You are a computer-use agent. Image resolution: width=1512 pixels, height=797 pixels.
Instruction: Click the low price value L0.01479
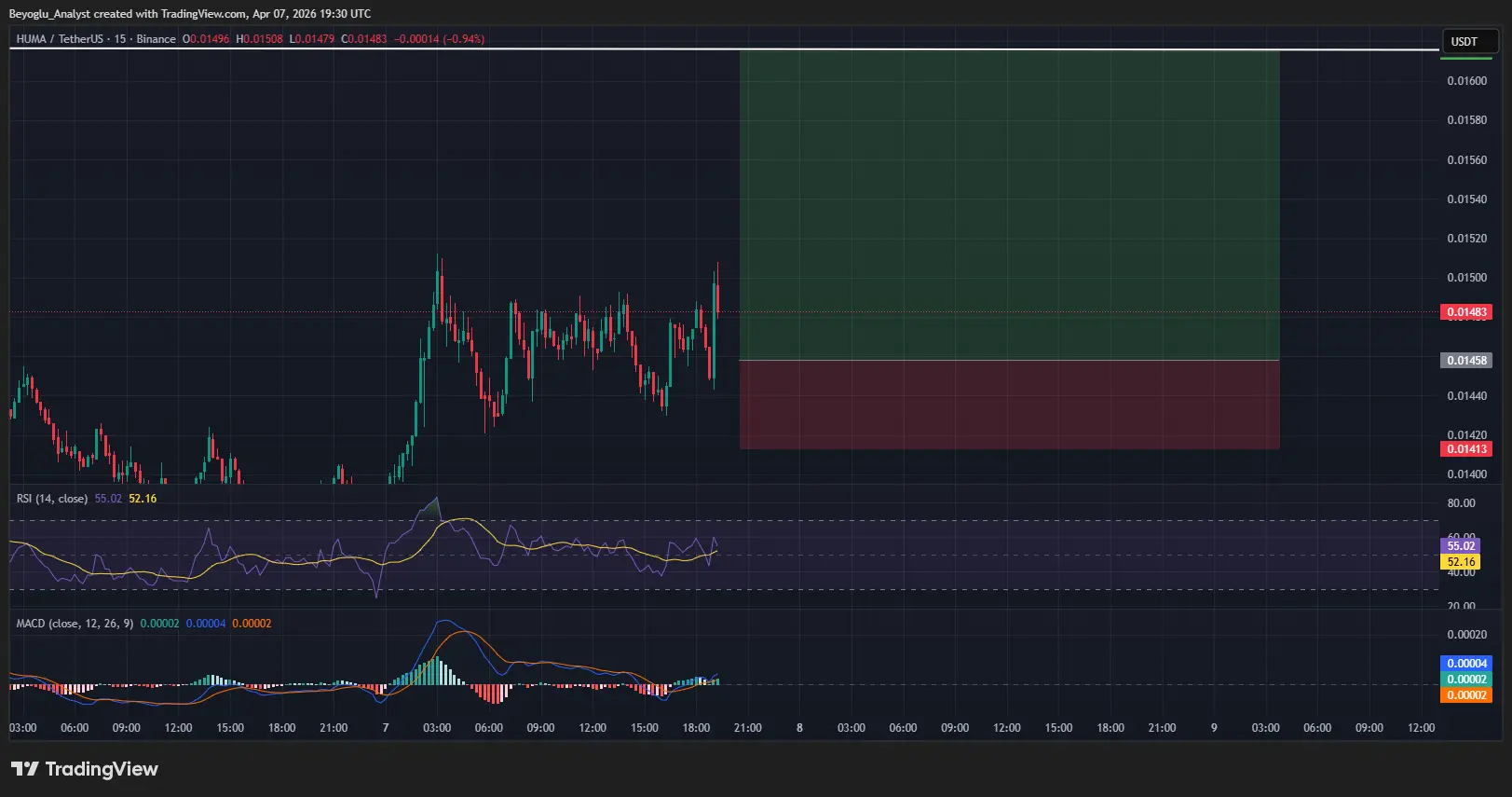tap(312, 39)
